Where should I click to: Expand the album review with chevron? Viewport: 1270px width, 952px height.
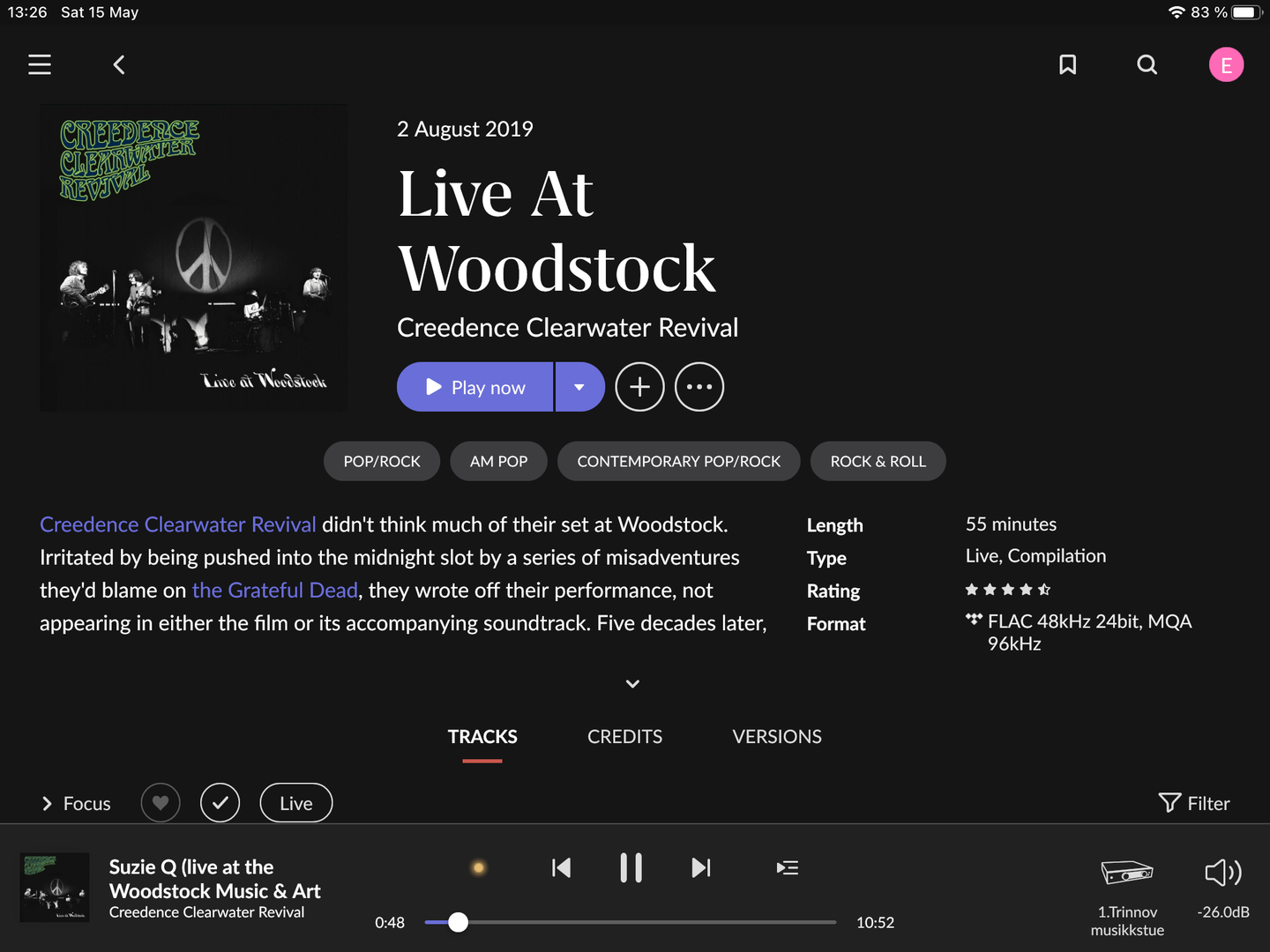click(632, 683)
